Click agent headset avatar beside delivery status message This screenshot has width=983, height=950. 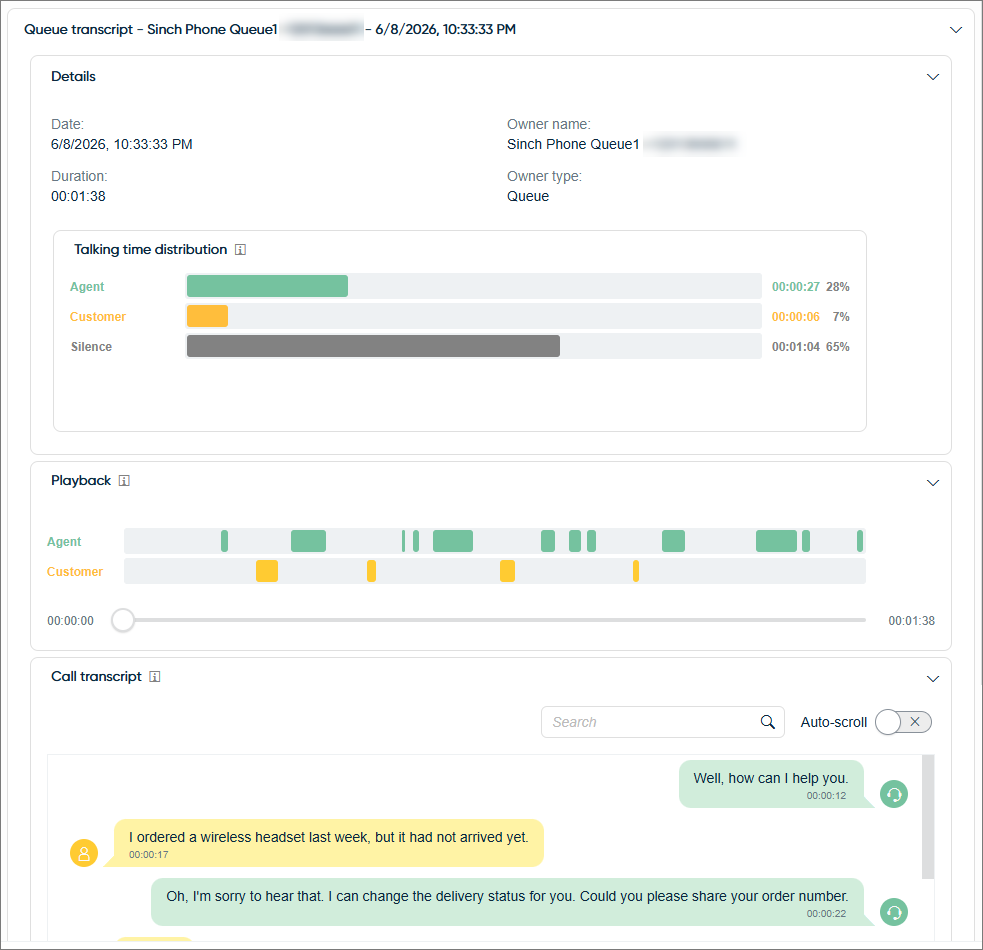pyautogui.click(x=894, y=912)
